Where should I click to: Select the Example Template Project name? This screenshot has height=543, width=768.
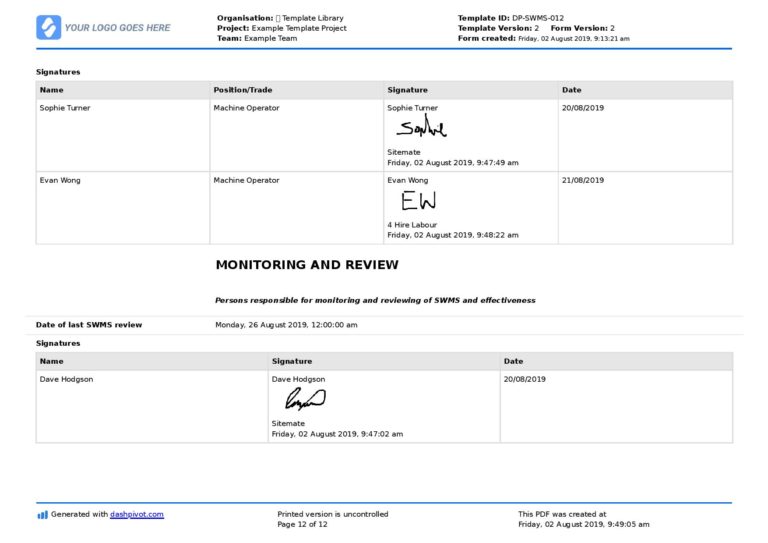298,28
